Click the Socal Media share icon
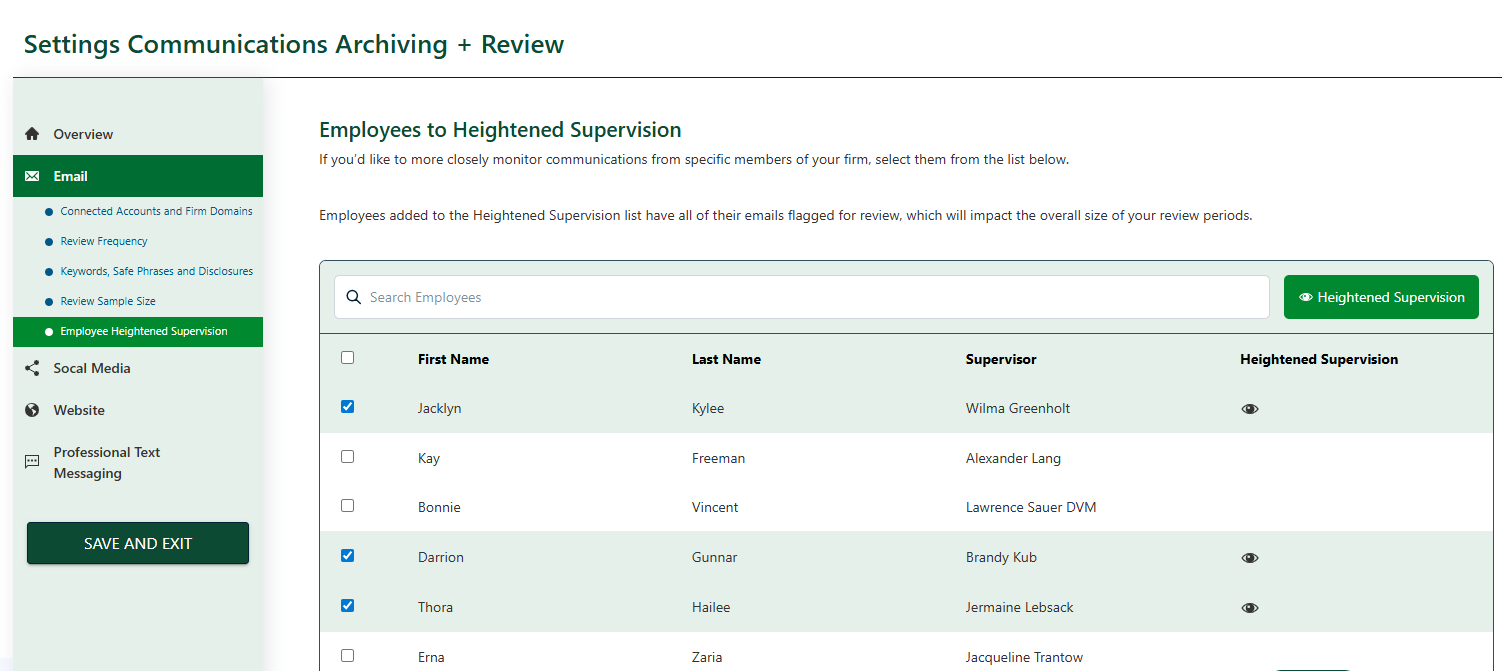The image size is (1502, 671). coord(32,368)
